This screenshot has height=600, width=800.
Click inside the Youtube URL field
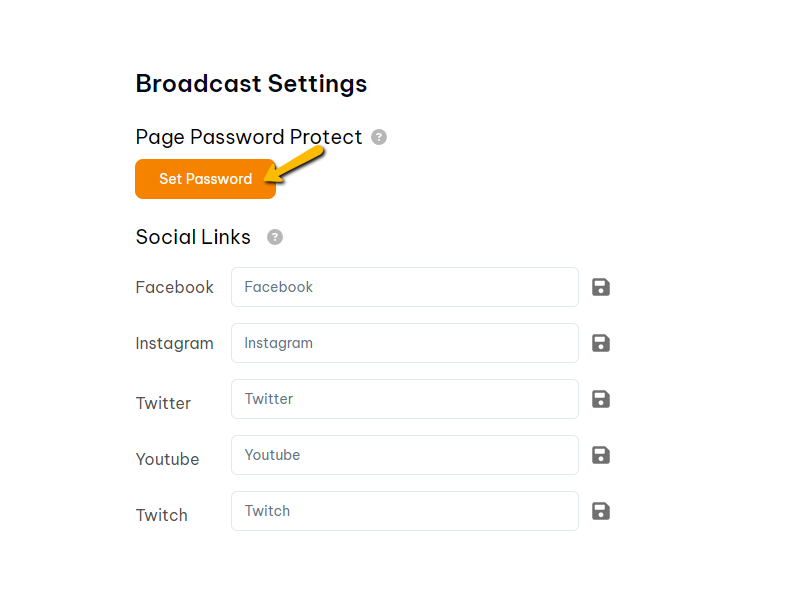(x=404, y=455)
